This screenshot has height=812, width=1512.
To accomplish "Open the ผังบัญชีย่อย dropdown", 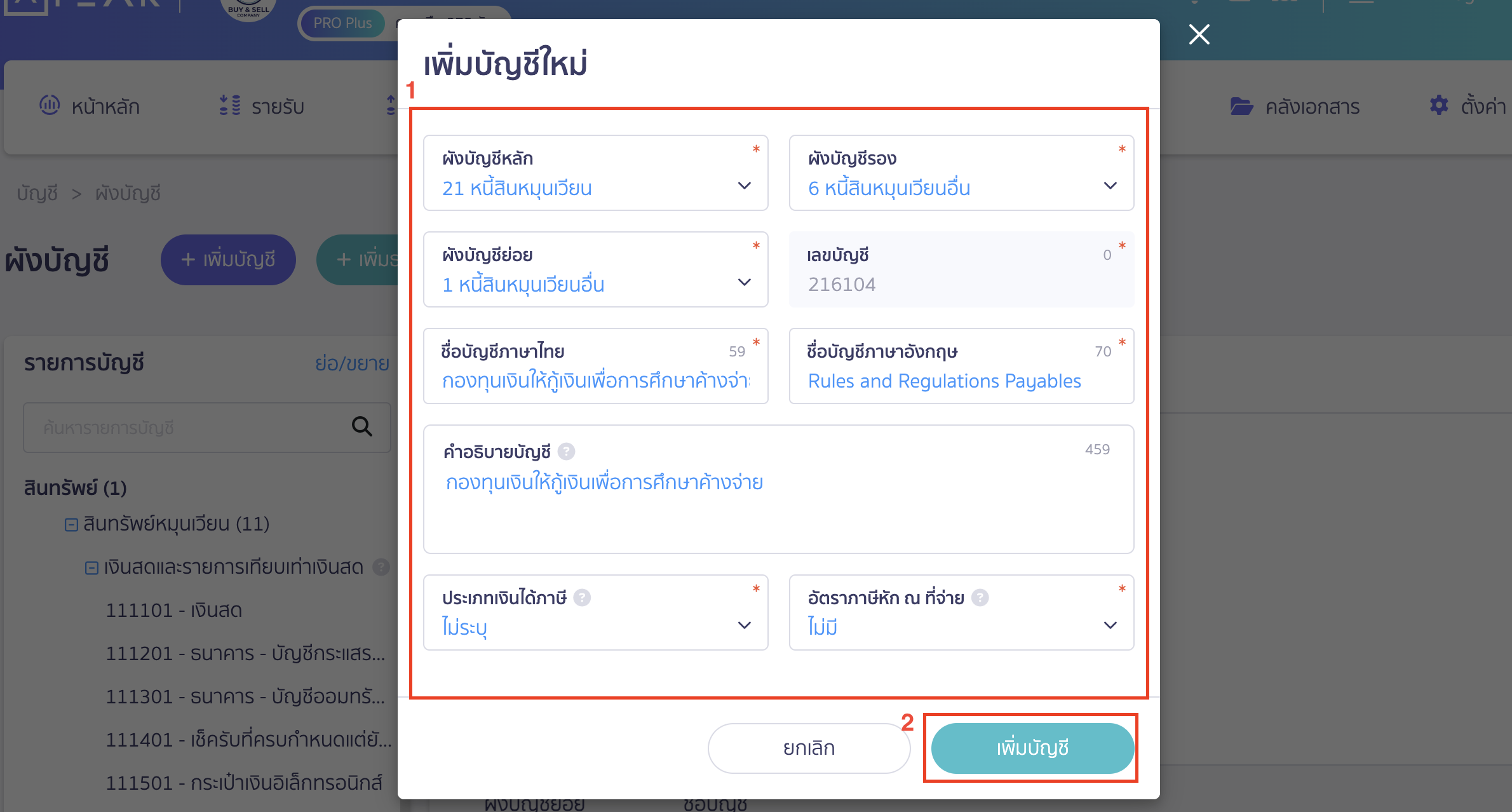I will tap(743, 283).
